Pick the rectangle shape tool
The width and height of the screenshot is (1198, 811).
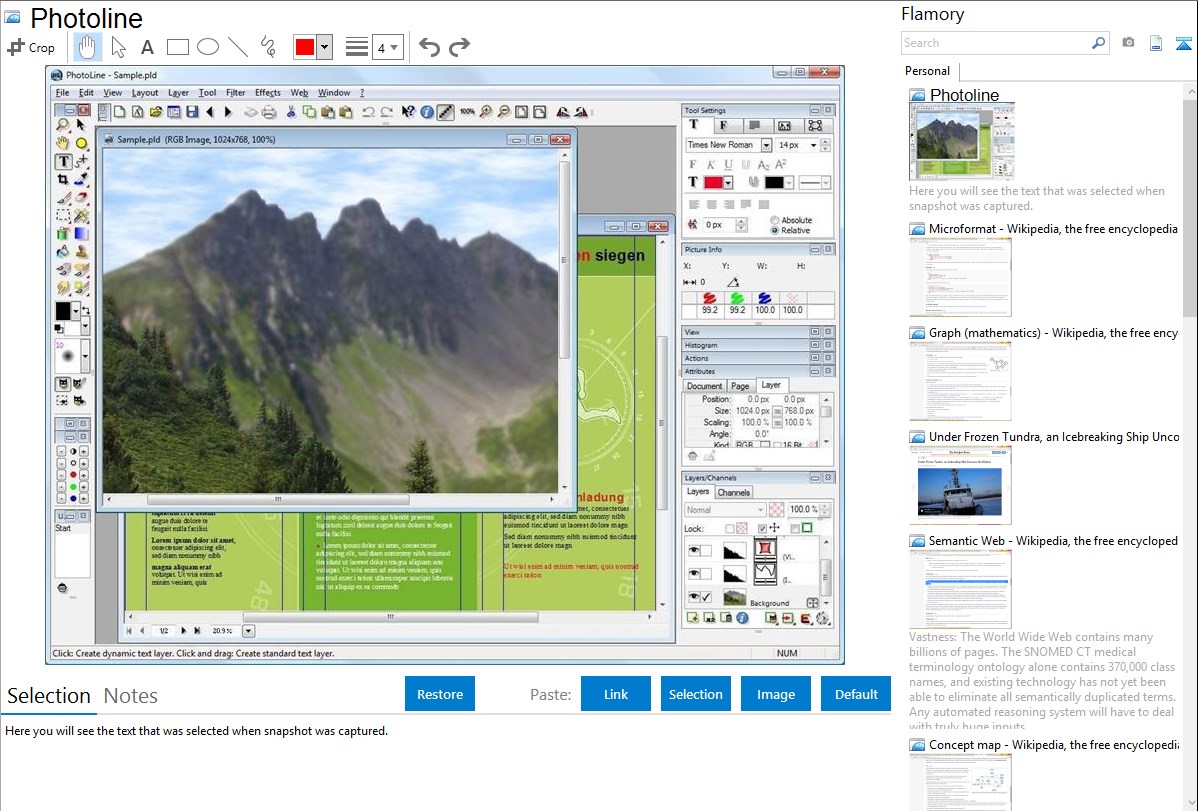(177, 47)
